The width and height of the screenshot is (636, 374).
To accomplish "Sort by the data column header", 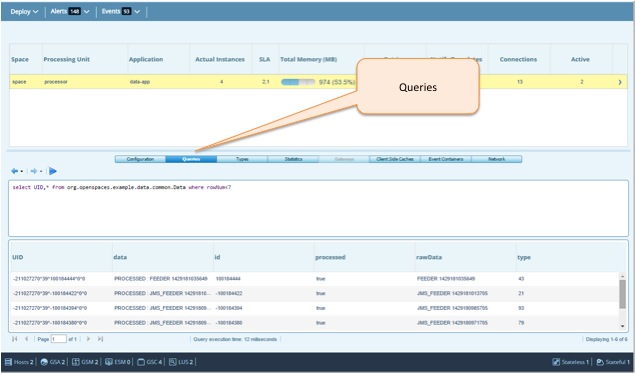I will [x=163, y=257].
